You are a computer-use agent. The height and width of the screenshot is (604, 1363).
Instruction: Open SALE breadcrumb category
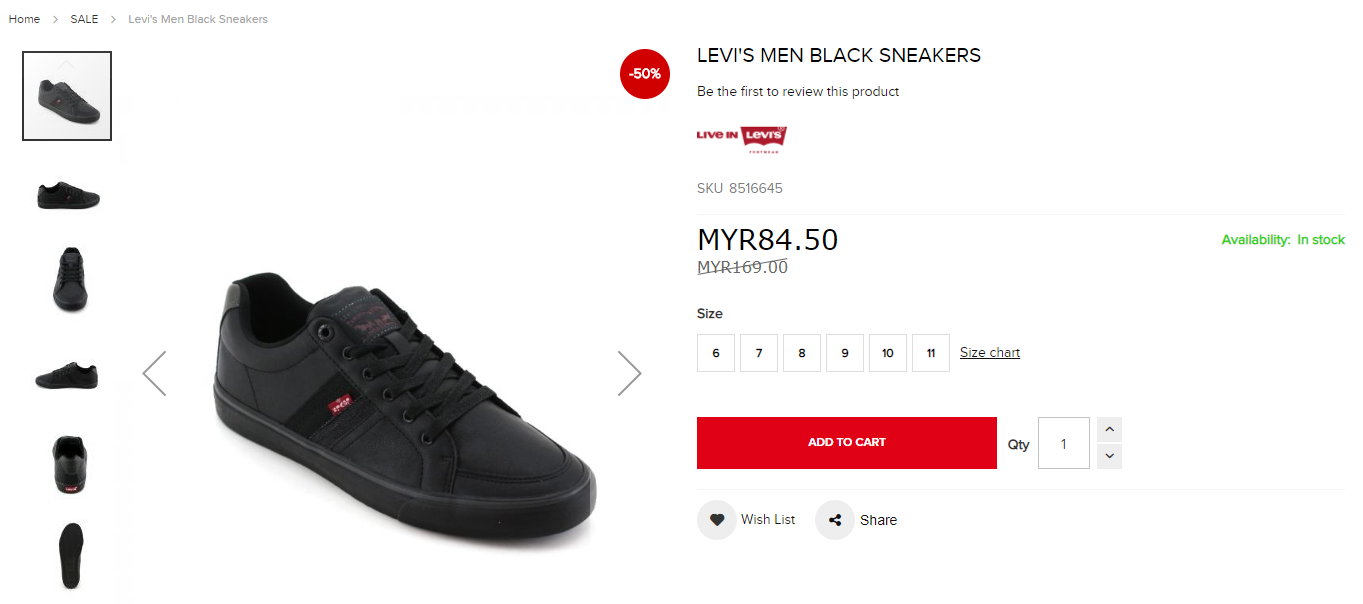[x=84, y=19]
